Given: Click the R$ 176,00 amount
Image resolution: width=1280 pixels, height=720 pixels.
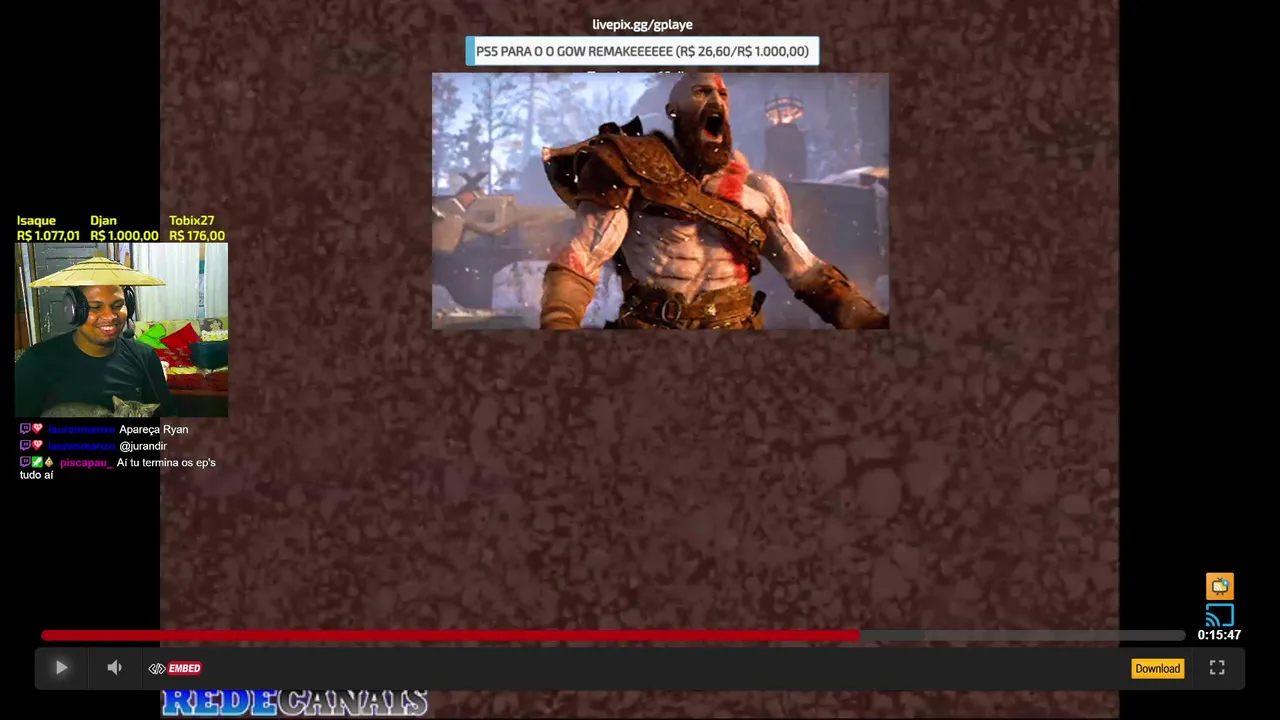Looking at the screenshot, I should pyautogui.click(x=197, y=236).
